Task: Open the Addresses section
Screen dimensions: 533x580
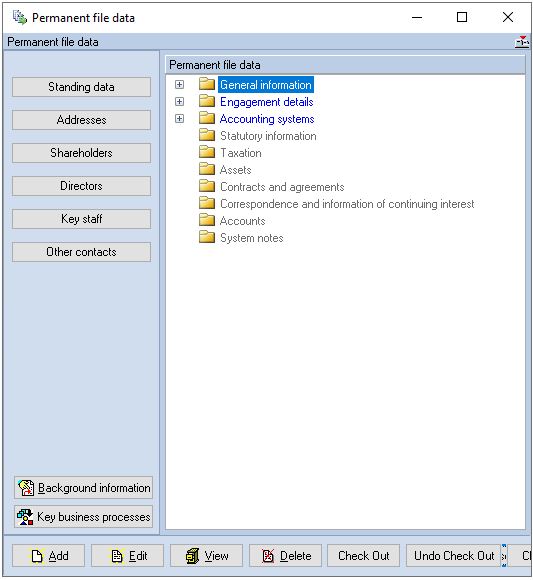Action: (x=81, y=120)
